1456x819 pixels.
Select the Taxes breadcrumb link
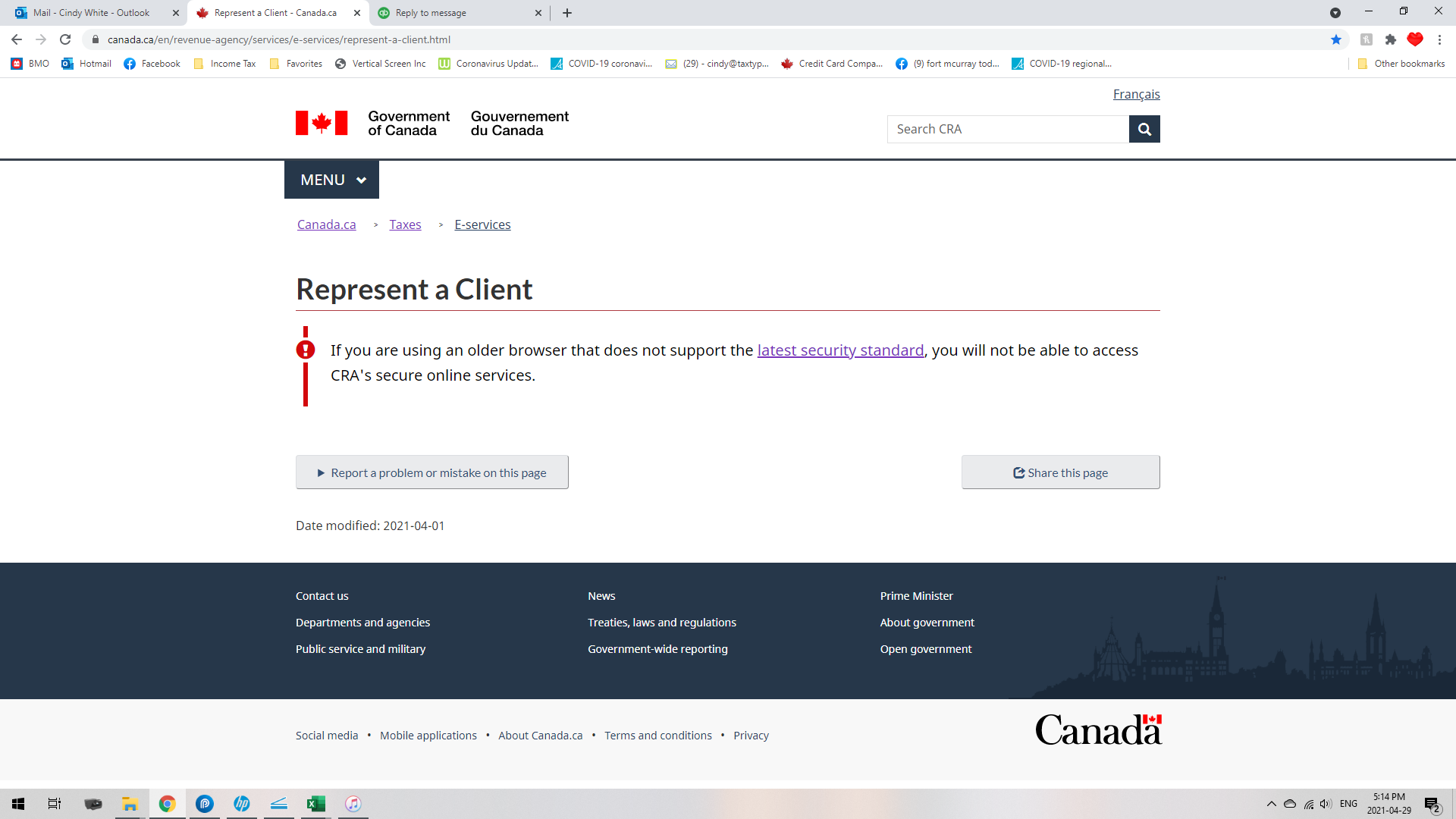[405, 224]
